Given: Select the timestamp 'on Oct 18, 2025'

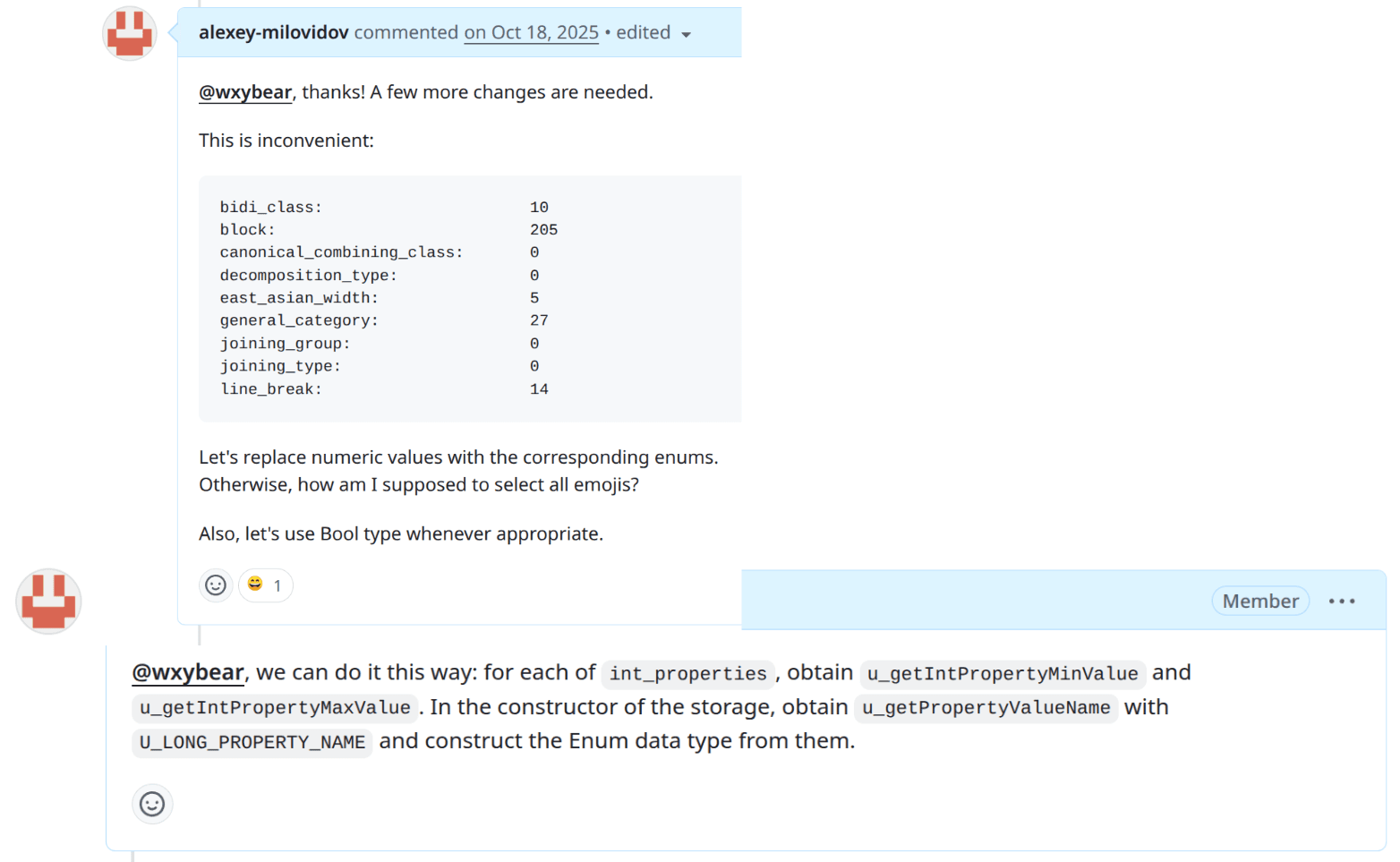Looking at the screenshot, I should [x=531, y=32].
